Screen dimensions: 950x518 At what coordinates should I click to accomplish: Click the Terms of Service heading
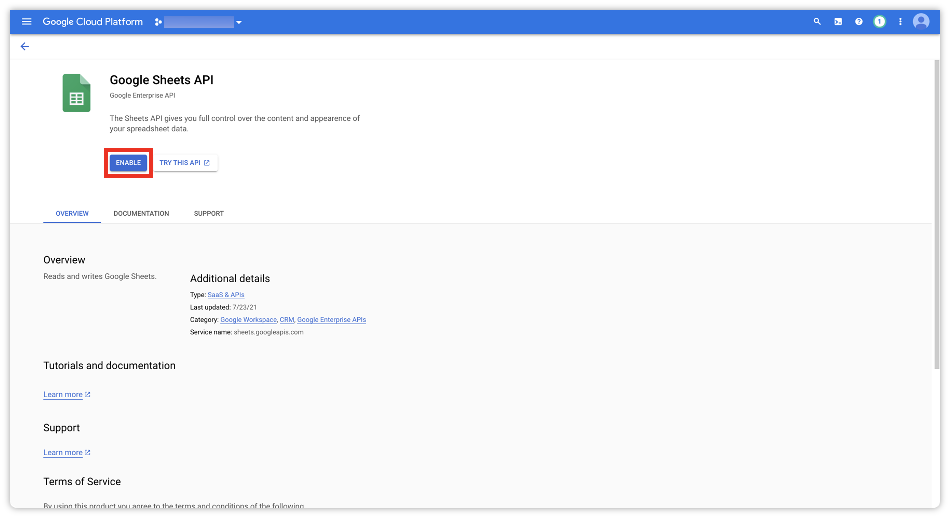[x=82, y=482]
